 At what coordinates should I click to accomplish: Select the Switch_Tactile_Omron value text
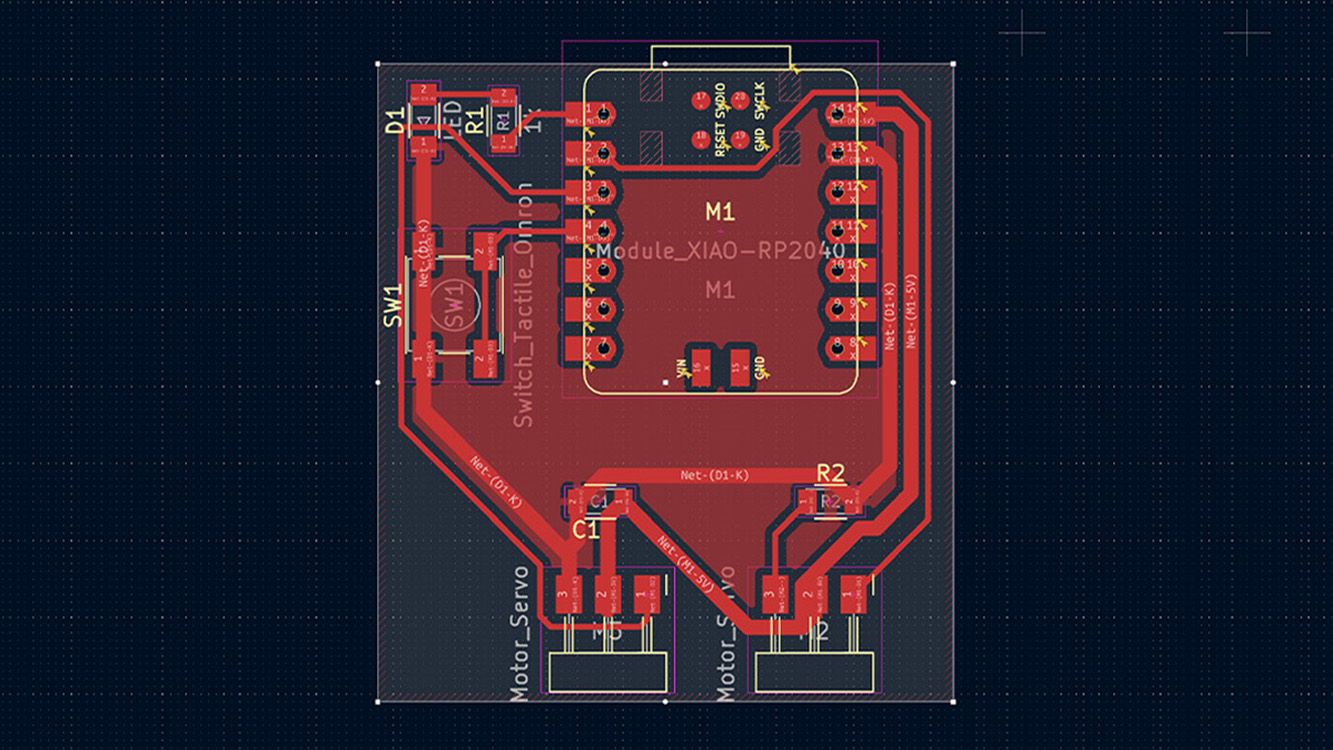[525, 305]
